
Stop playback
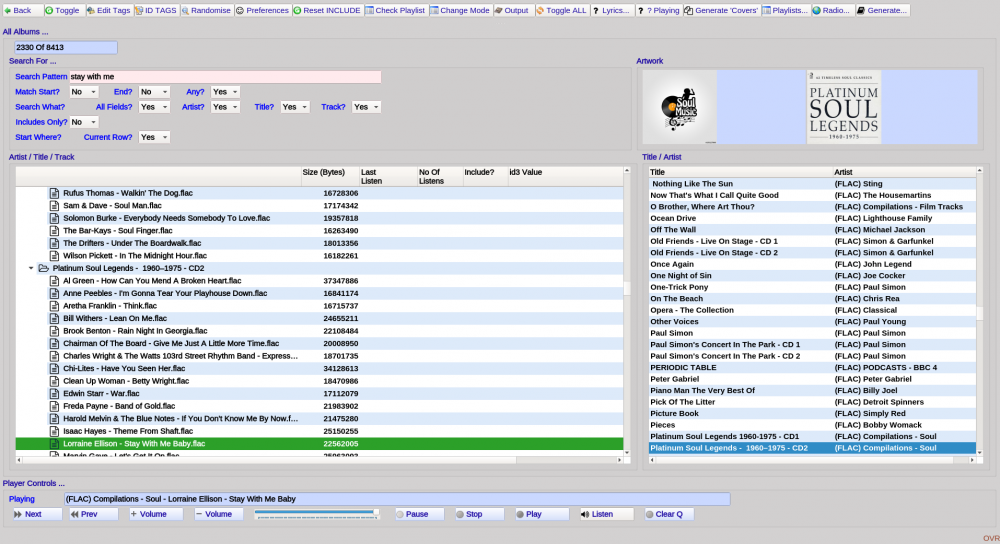click(479, 514)
